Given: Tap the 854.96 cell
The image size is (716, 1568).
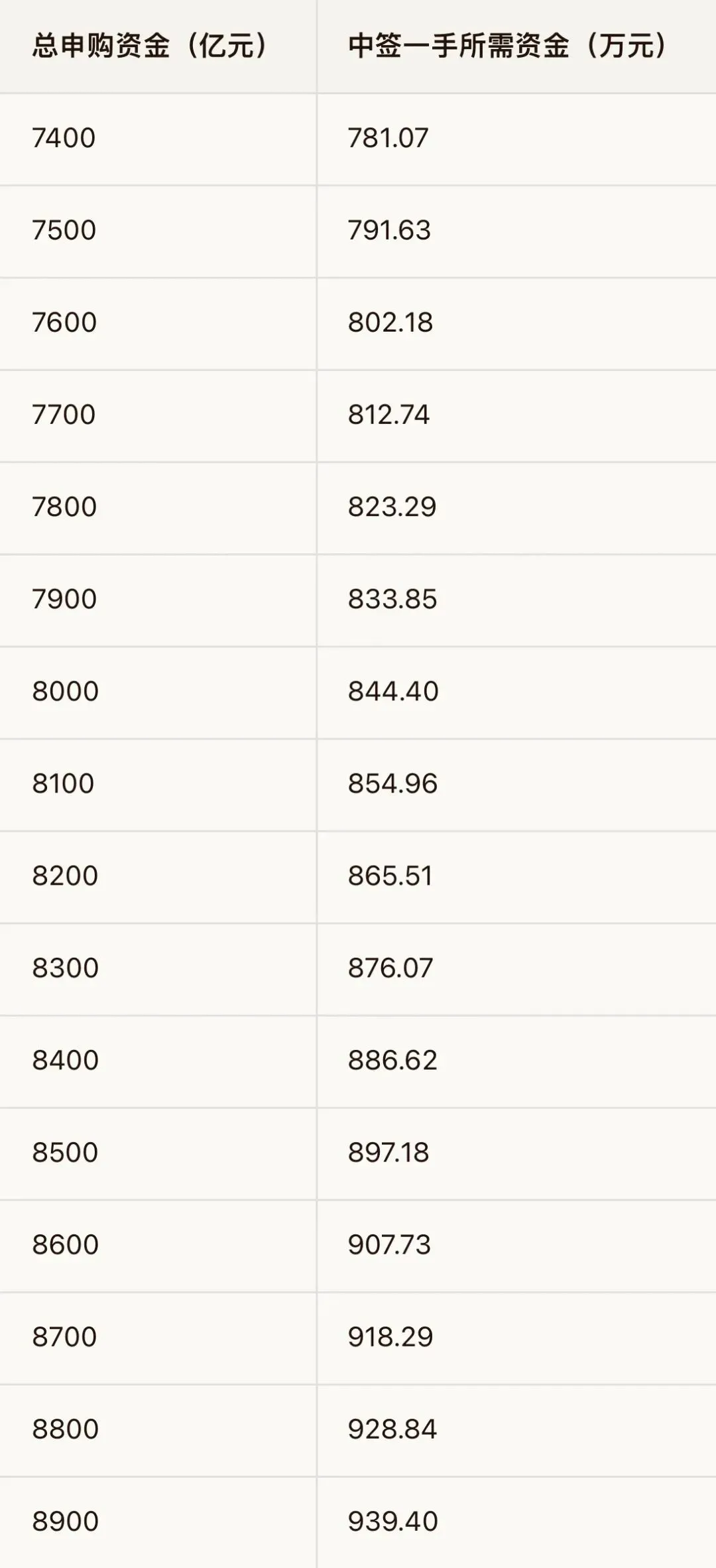Looking at the screenshot, I should 516,785.
